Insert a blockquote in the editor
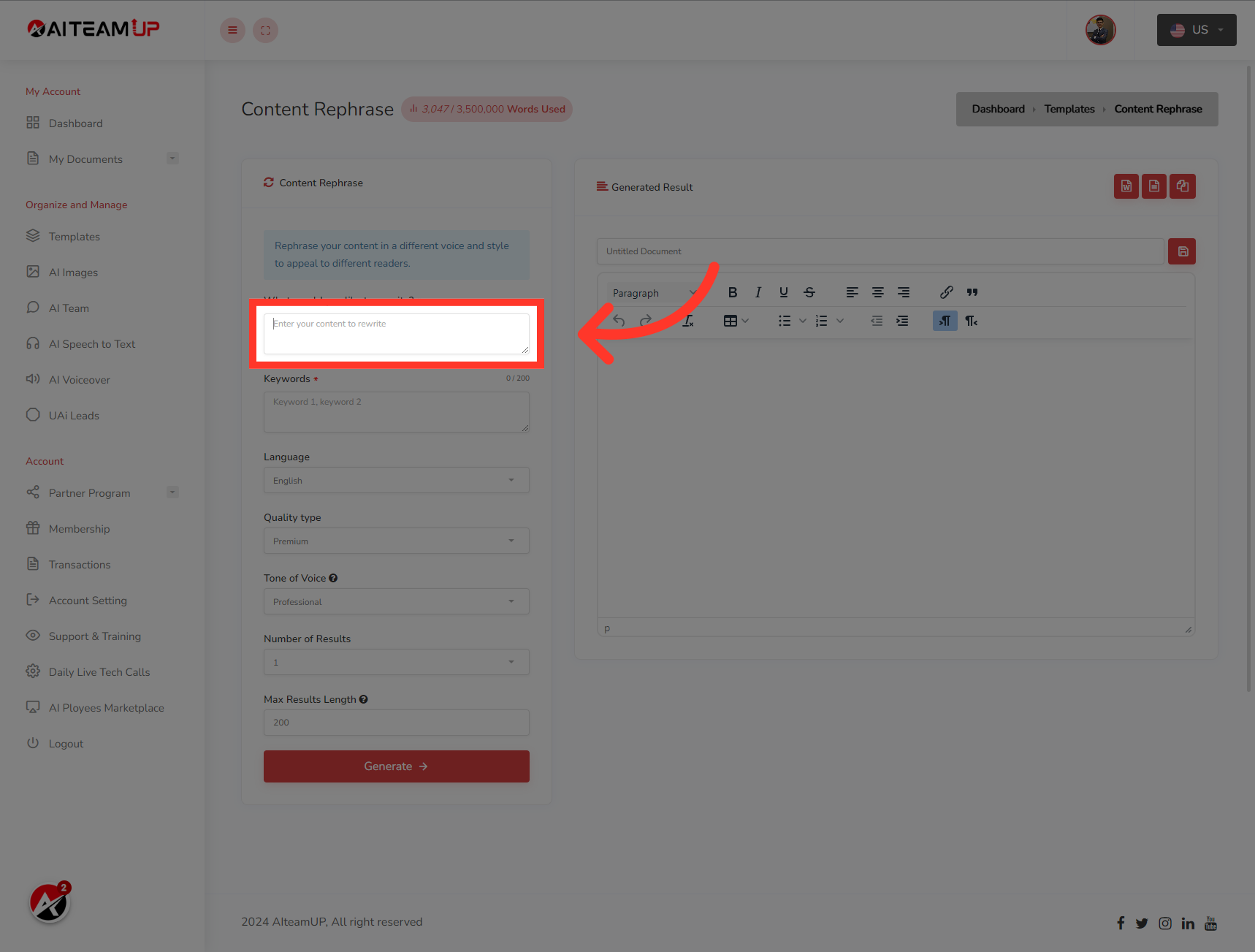The height and width of the screenshot is (952, 1255). [x=972, y=292]
